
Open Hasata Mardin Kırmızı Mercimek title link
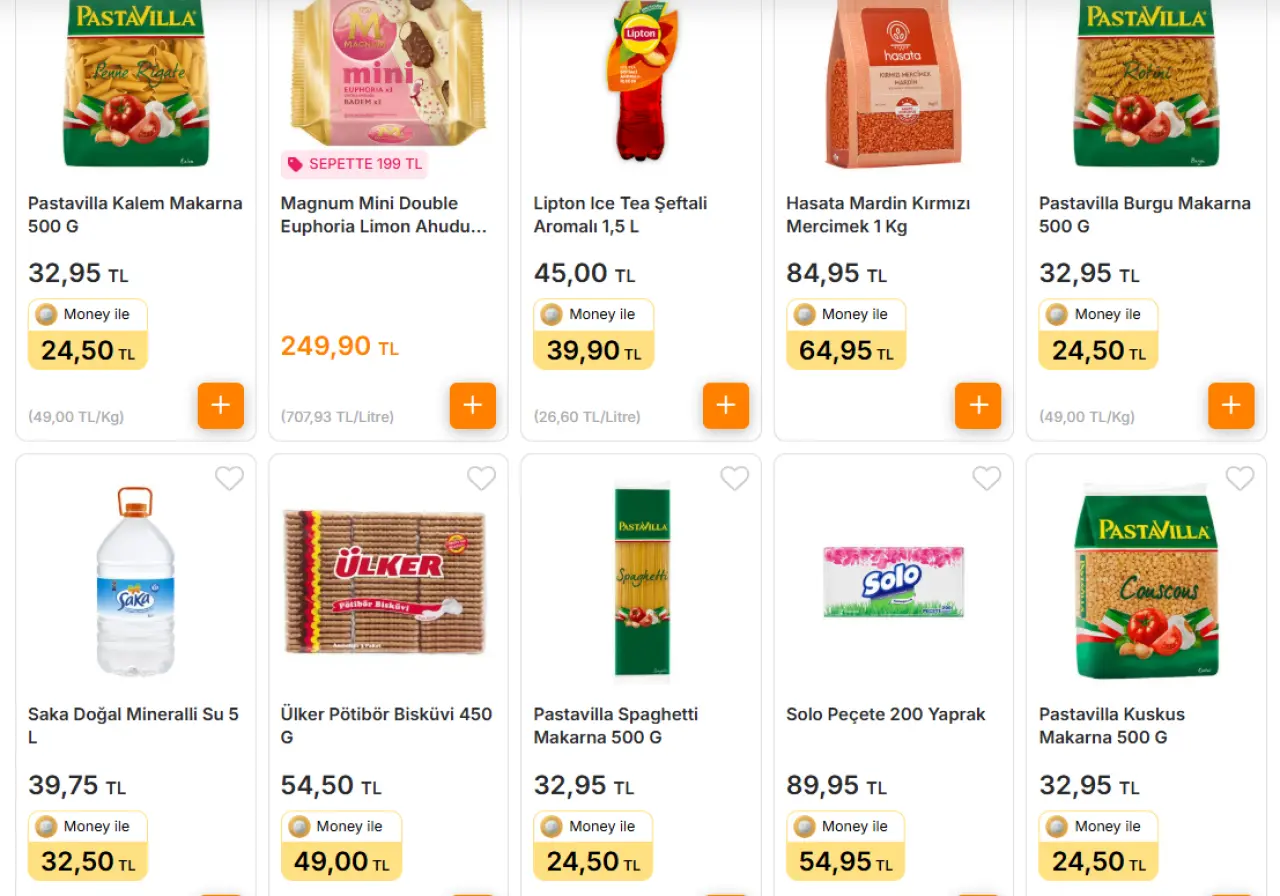click(878, 215)
